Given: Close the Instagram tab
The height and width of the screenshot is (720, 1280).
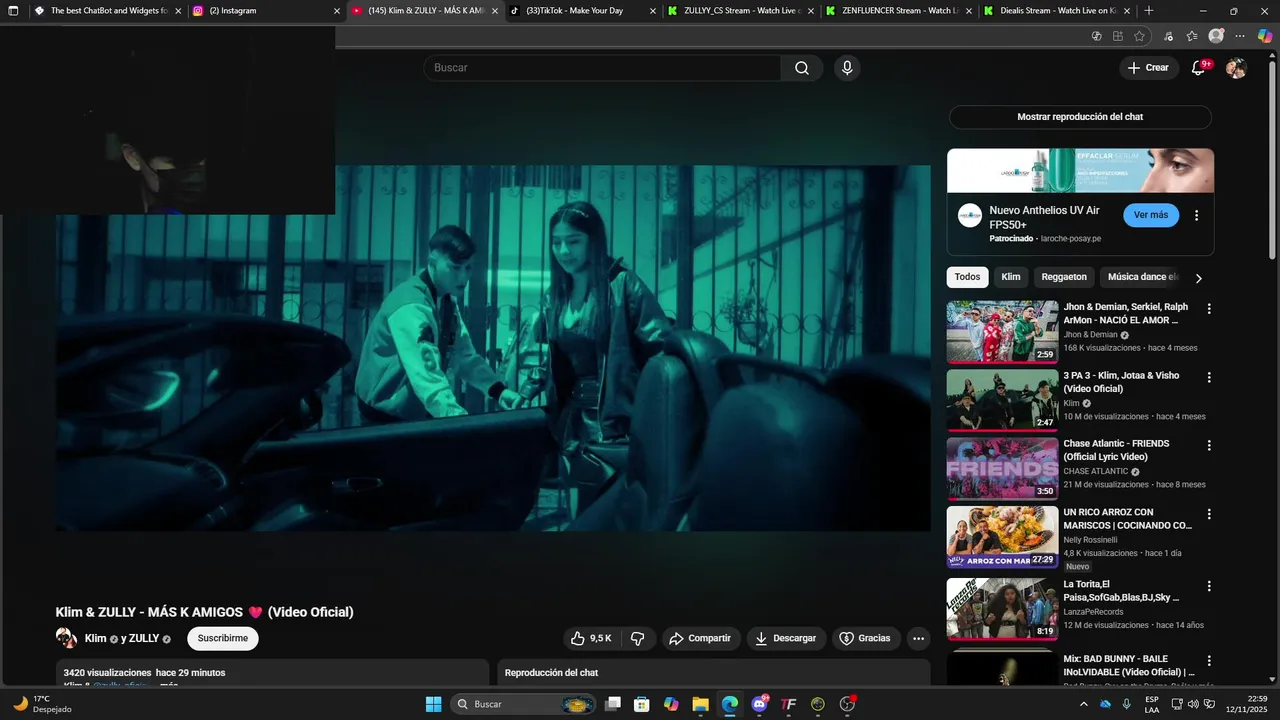Looking at the screenshot, I should (337, 11).
